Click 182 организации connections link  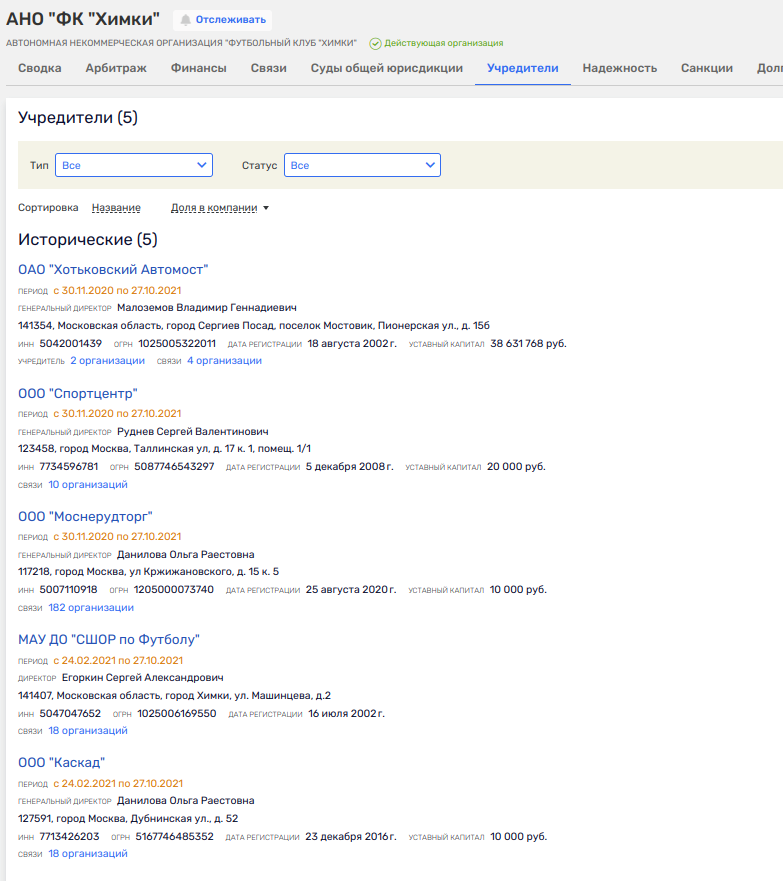pyautogui.click(x=91, y=607)
